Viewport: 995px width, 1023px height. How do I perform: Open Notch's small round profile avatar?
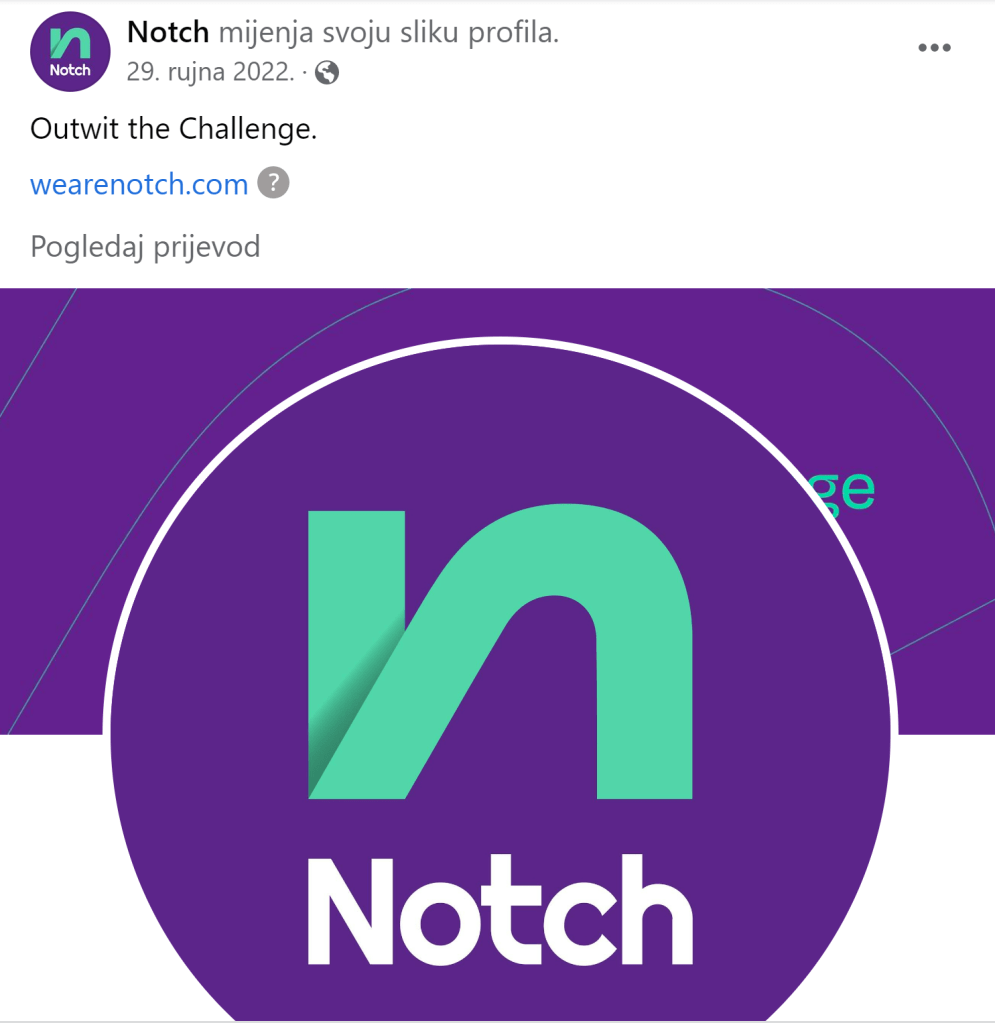tap(70, 52)
